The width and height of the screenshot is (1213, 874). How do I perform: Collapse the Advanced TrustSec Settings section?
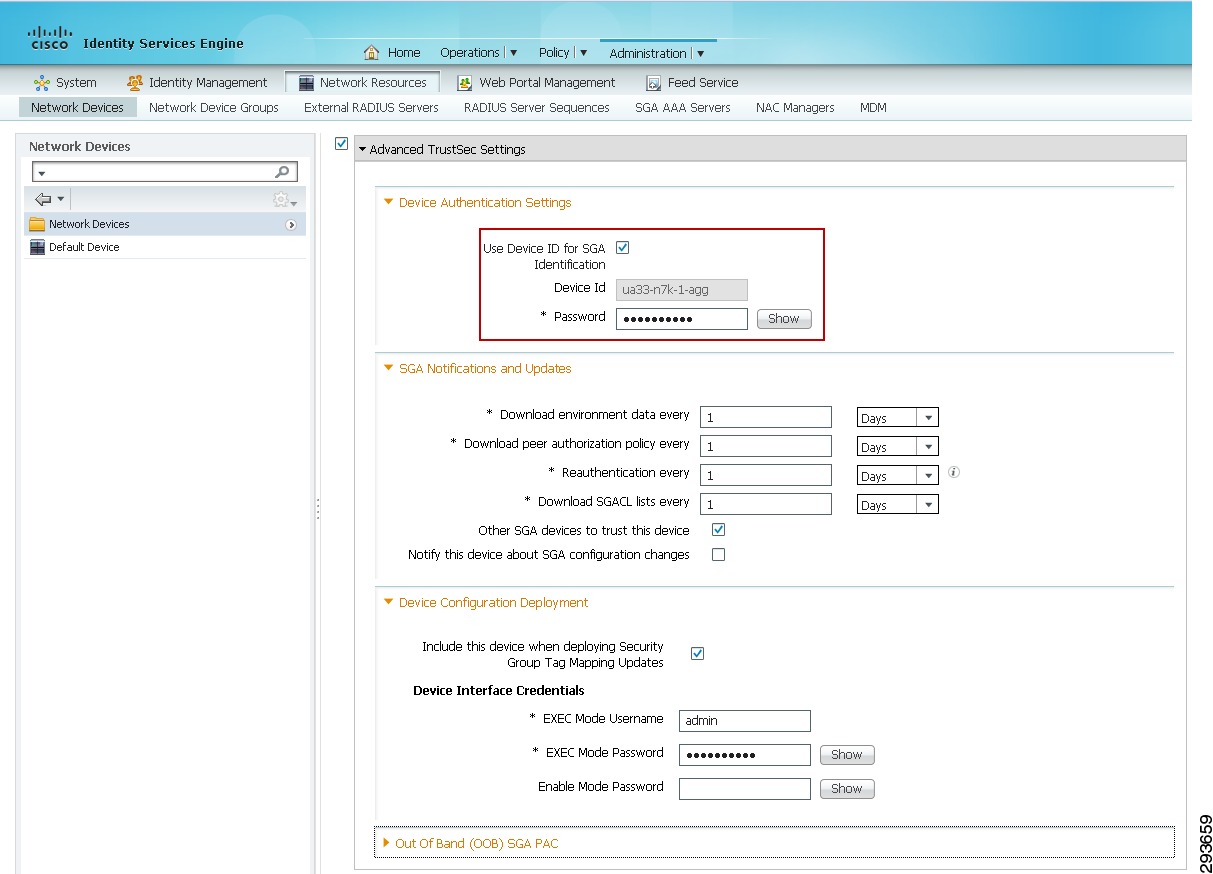[362, 150]
